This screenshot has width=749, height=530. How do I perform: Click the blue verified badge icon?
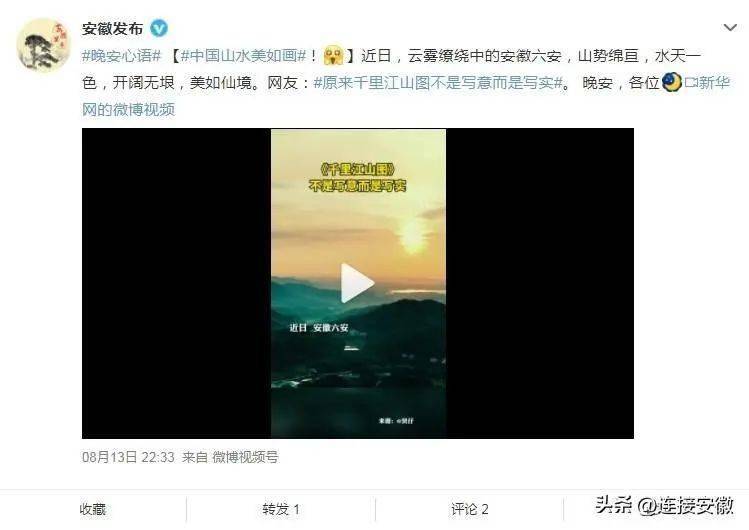tap(159, 29)
